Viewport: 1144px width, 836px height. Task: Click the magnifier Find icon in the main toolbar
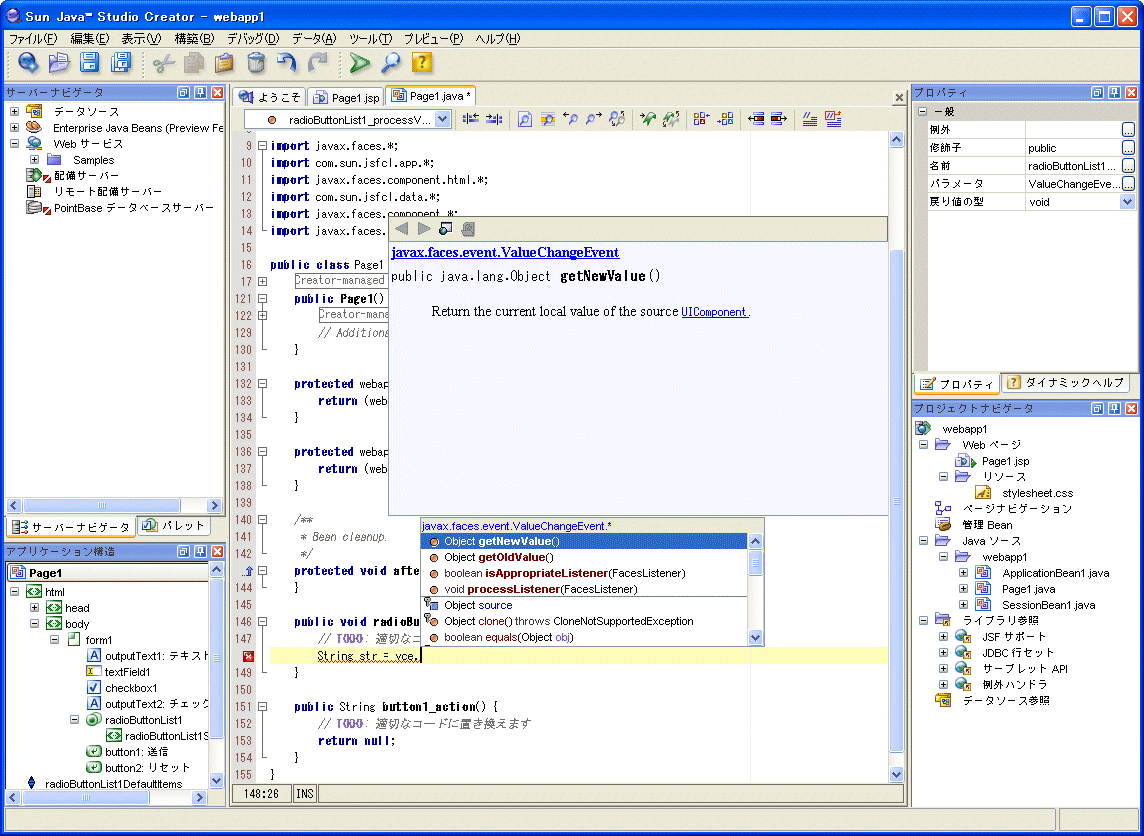pos(391,63)
